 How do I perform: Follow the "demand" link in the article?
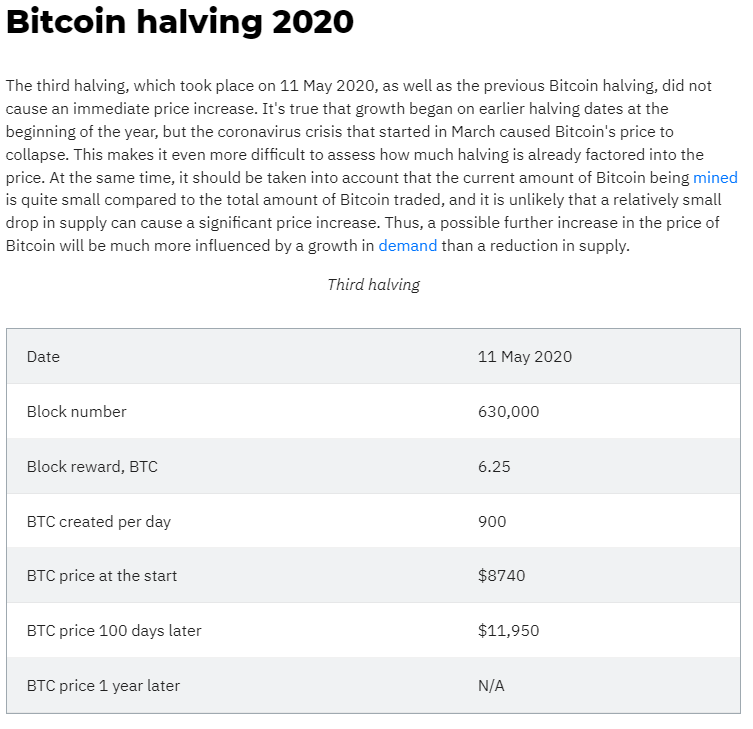point(407,245)
